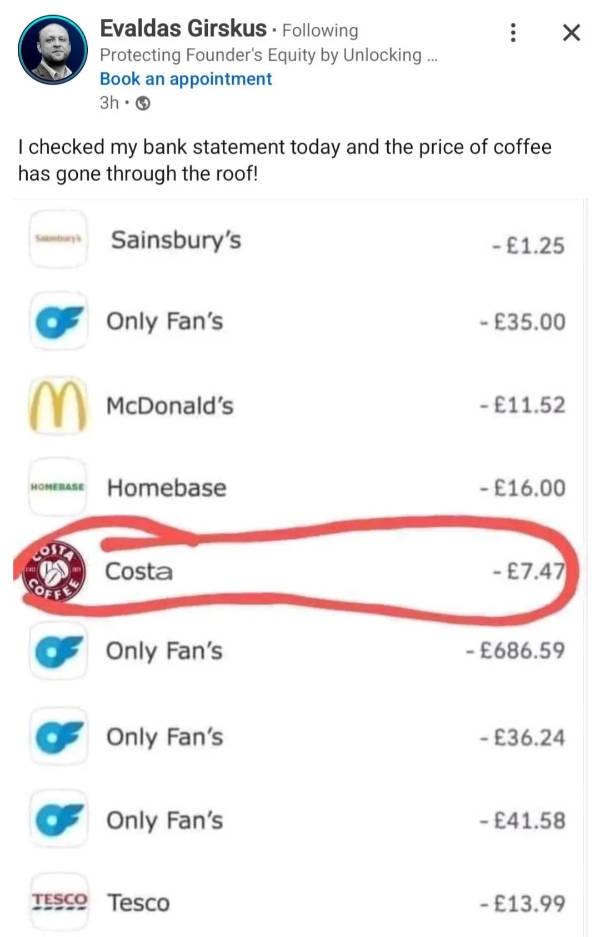Click the Homebase logo icon

[x=58, y=488]
